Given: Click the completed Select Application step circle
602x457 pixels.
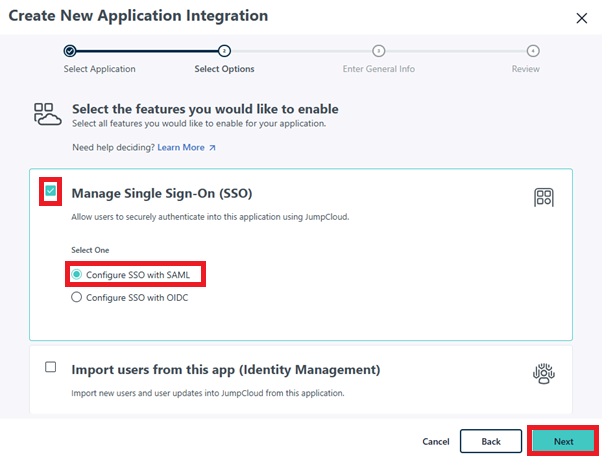Looking at the screenshot, I should (69, 50).
